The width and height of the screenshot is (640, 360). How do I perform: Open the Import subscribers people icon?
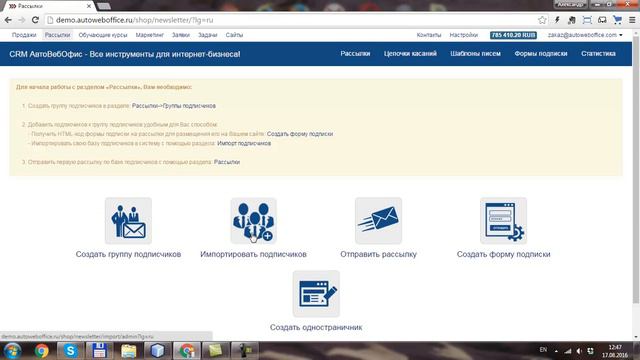click(x=253, y=221)
